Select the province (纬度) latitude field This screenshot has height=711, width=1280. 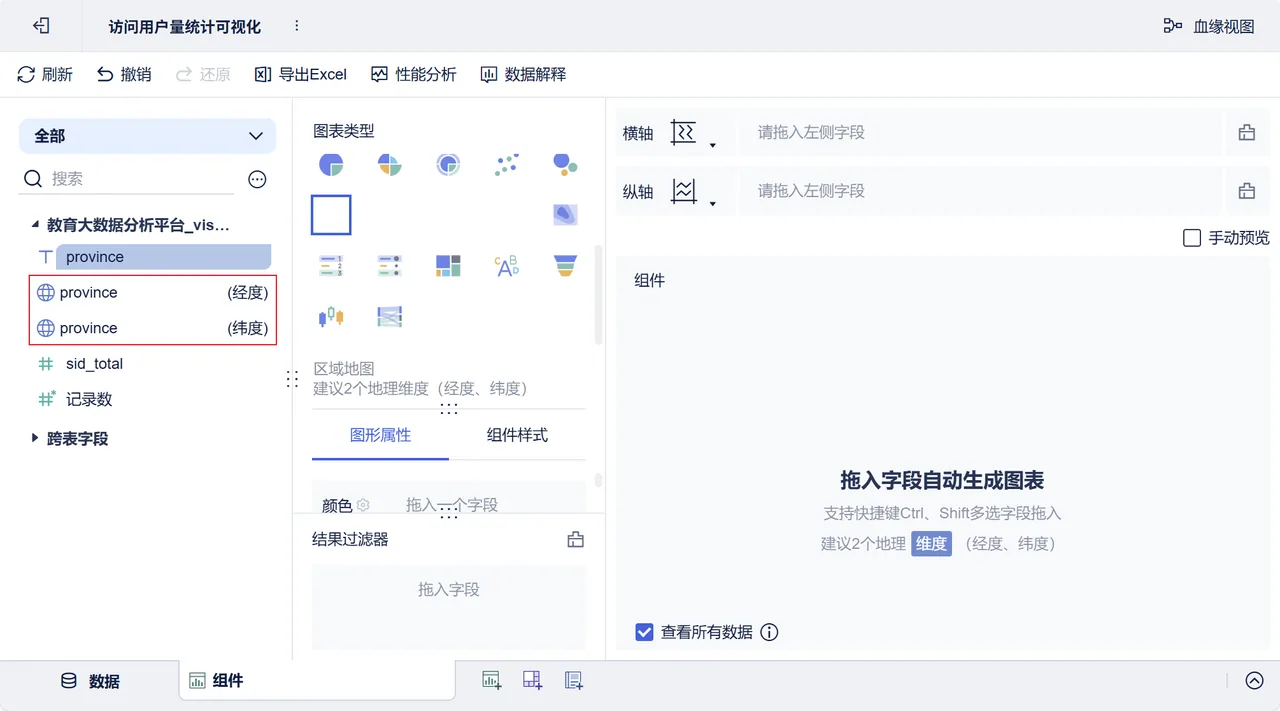152,328
